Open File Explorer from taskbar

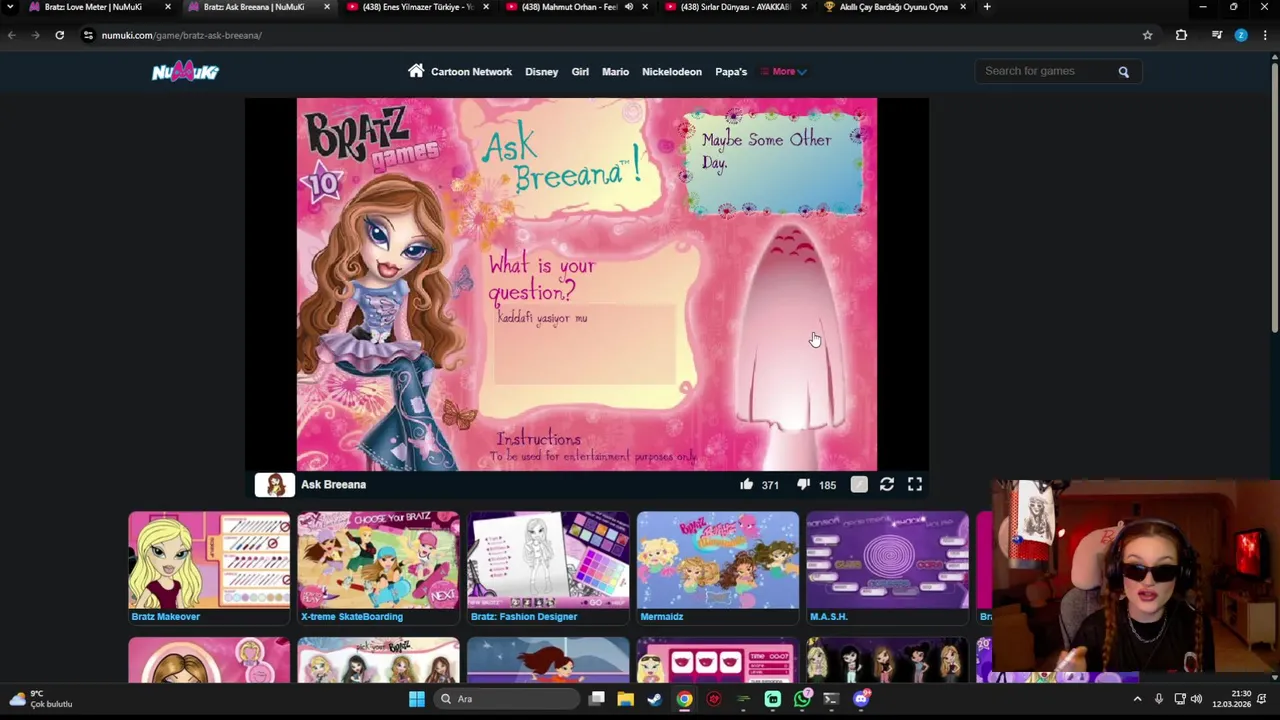coord(626,699)
